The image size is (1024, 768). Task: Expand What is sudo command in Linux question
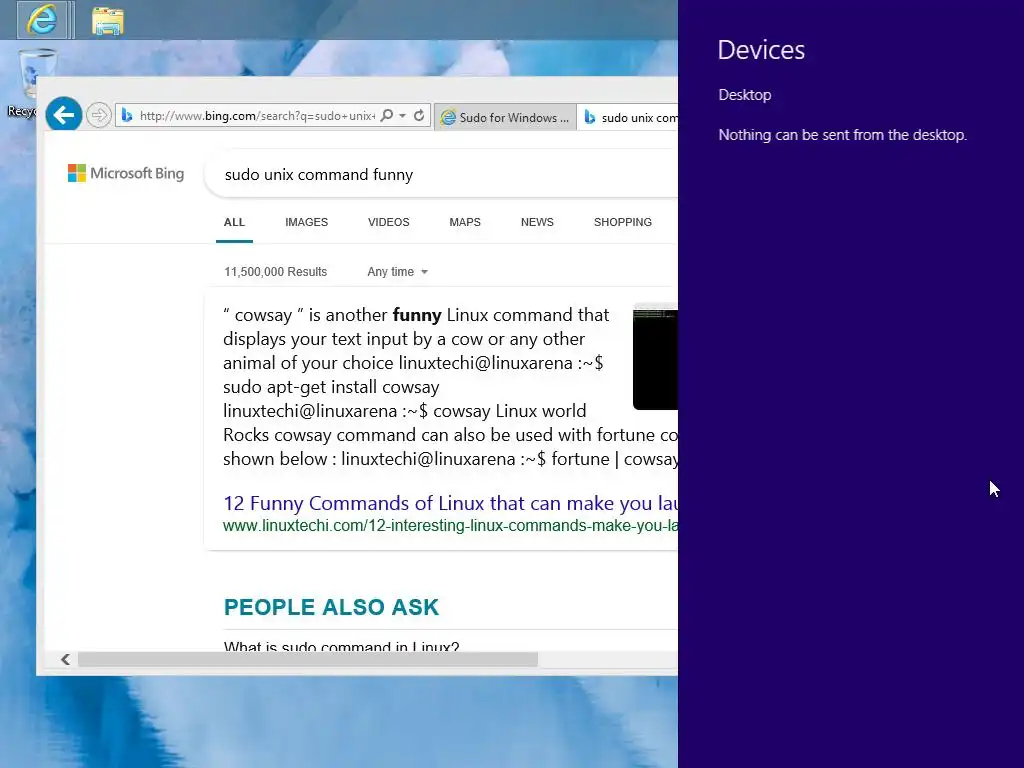(x=342, y=646)
